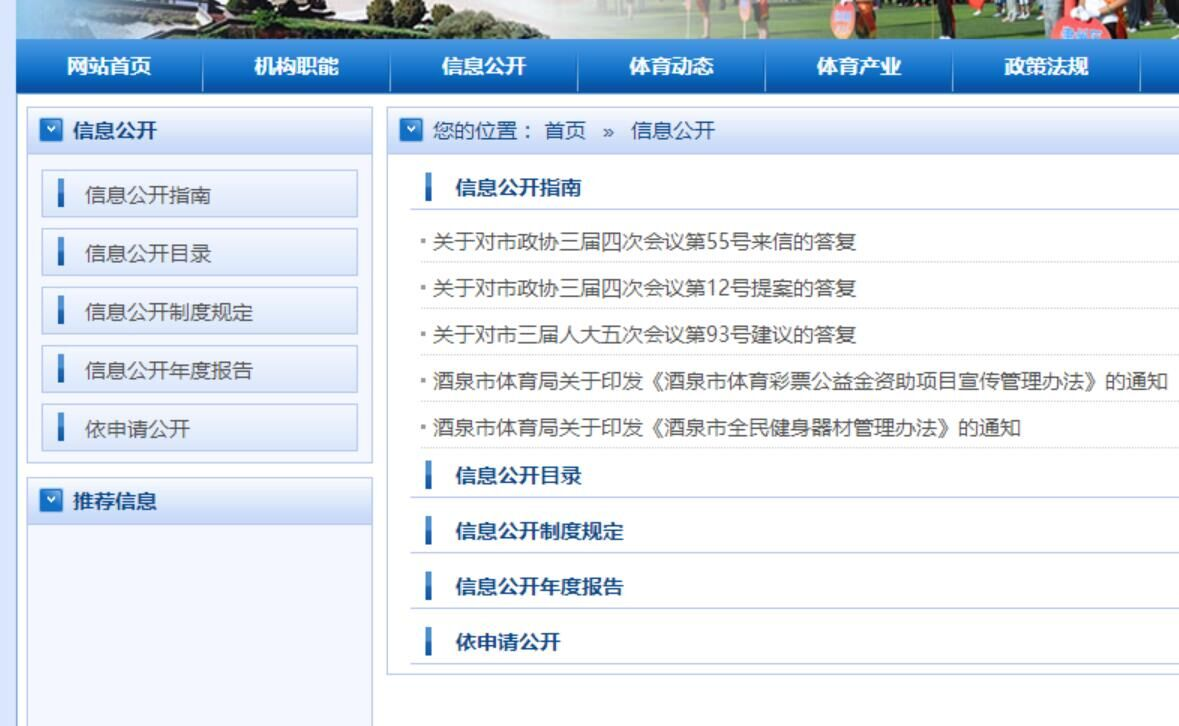
Task: Open the 体育动态 navigation tab
Action: [x=671, y=67]
